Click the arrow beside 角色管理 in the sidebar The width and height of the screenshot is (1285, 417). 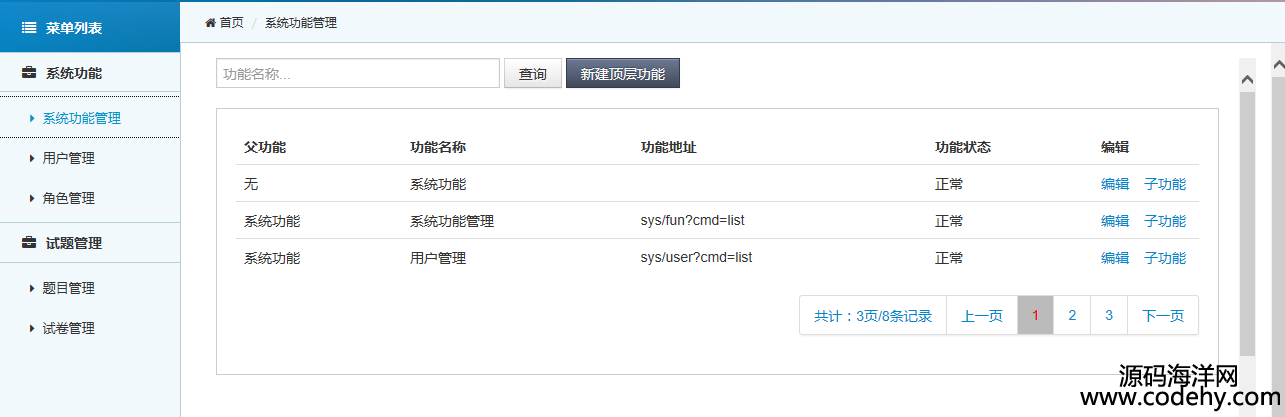(33, 198)
